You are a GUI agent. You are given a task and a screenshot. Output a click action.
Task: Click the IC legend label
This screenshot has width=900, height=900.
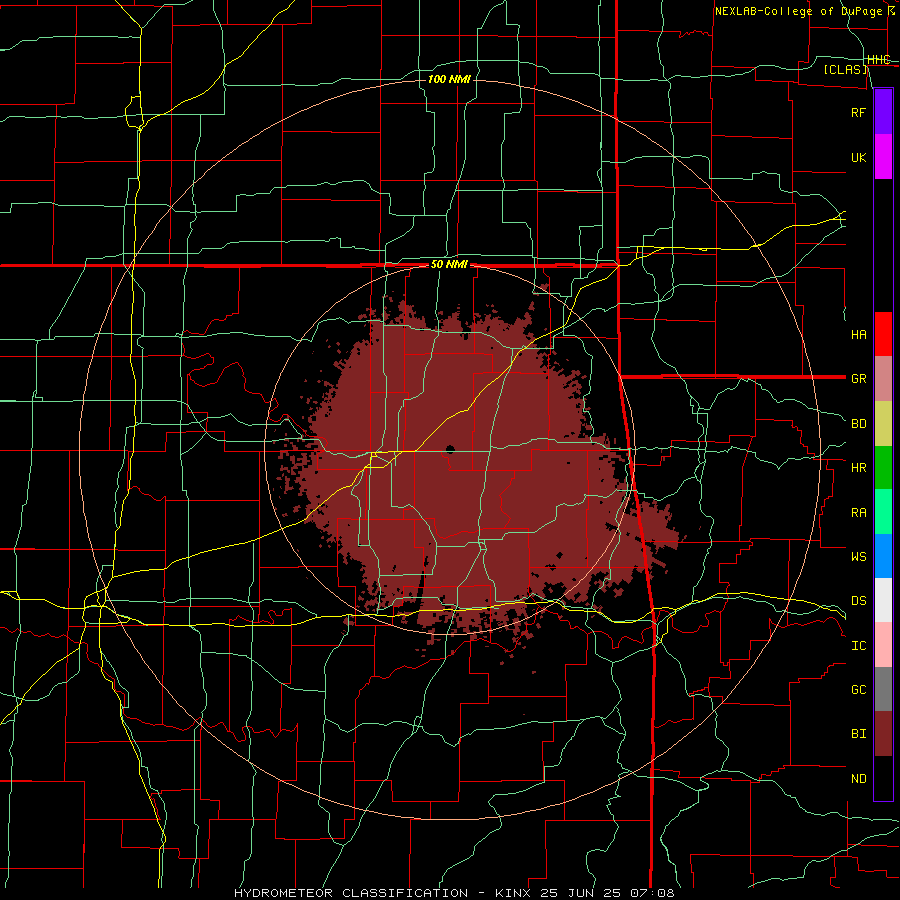tap(859, 646)
